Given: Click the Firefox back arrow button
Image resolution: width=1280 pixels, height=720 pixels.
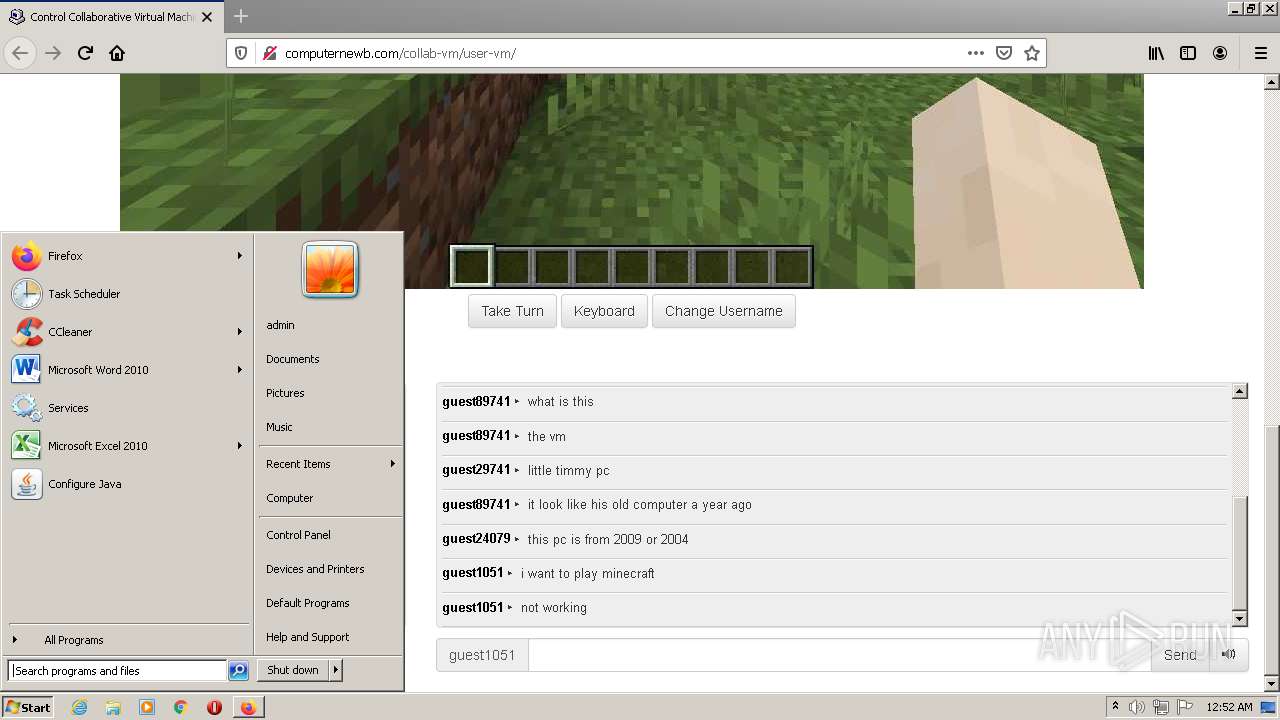Looking at the screenshot, I should [x=21, y=53].
